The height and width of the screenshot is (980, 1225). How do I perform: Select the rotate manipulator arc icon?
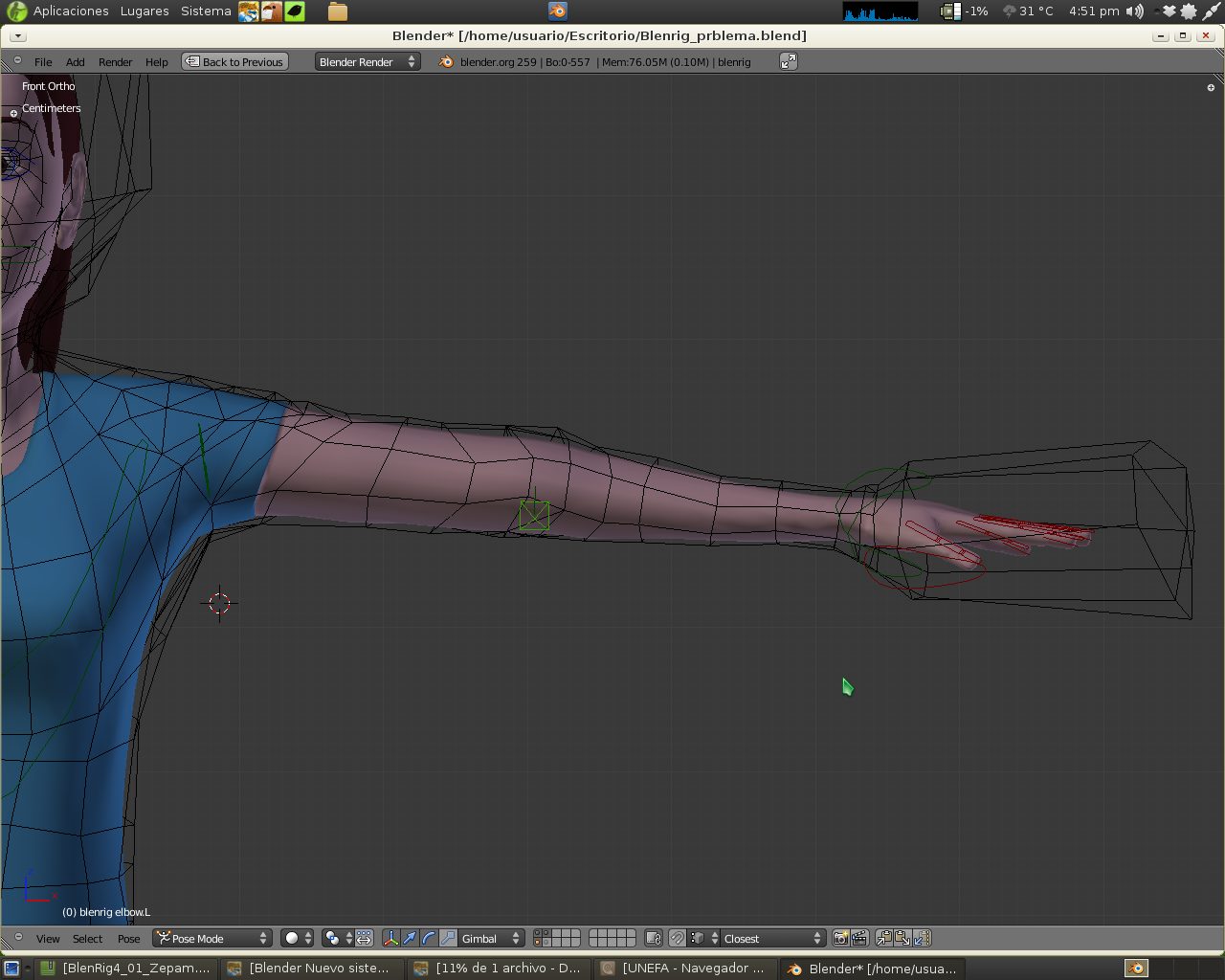click(429, 938)
